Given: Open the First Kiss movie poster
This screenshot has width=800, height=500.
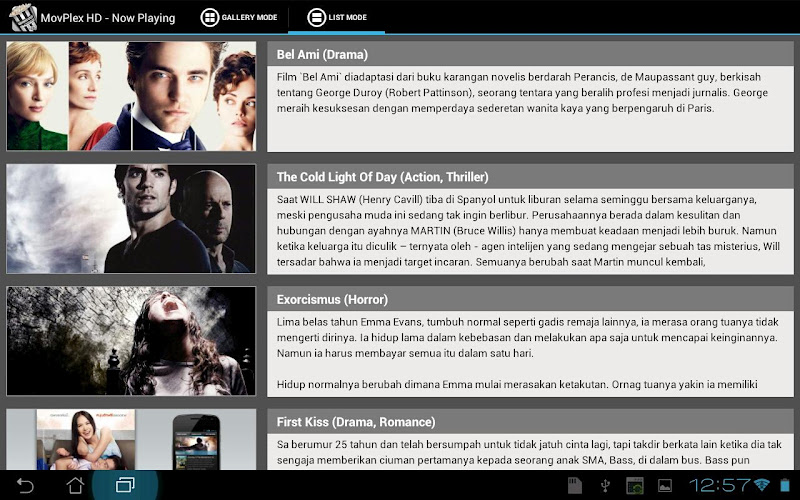Looking at the screenshot, I should tap(131, 439).
